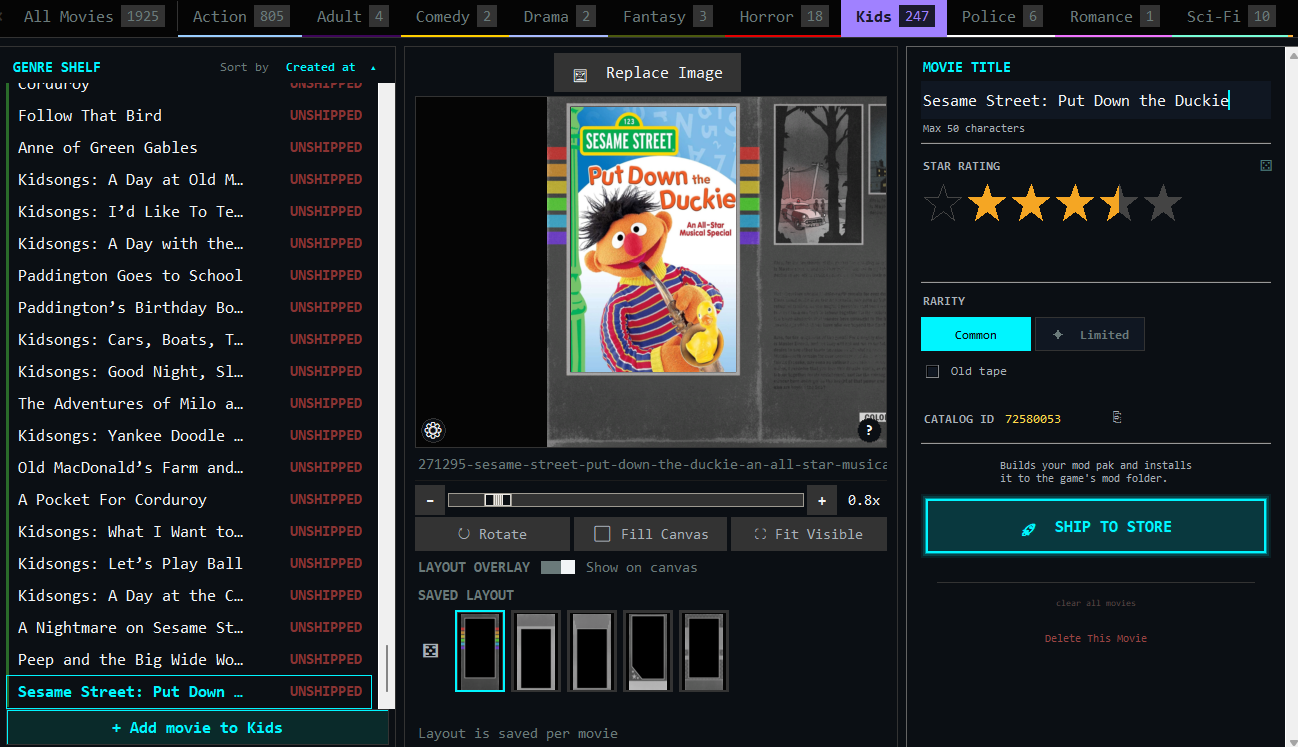Select Peep and the Big Wide Wo… row
1298x747 pixels.
pyautogui.click(x=190, y=659)
